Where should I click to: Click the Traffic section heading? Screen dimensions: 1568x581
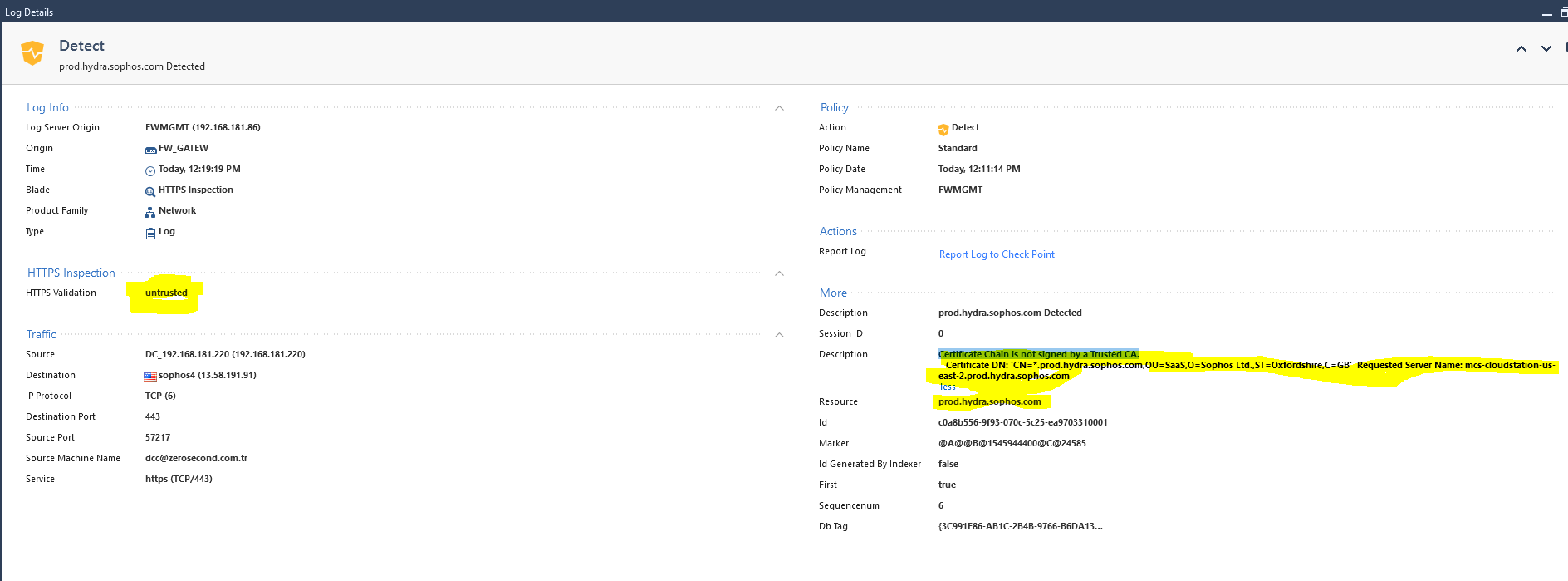(x=42, y=334)
